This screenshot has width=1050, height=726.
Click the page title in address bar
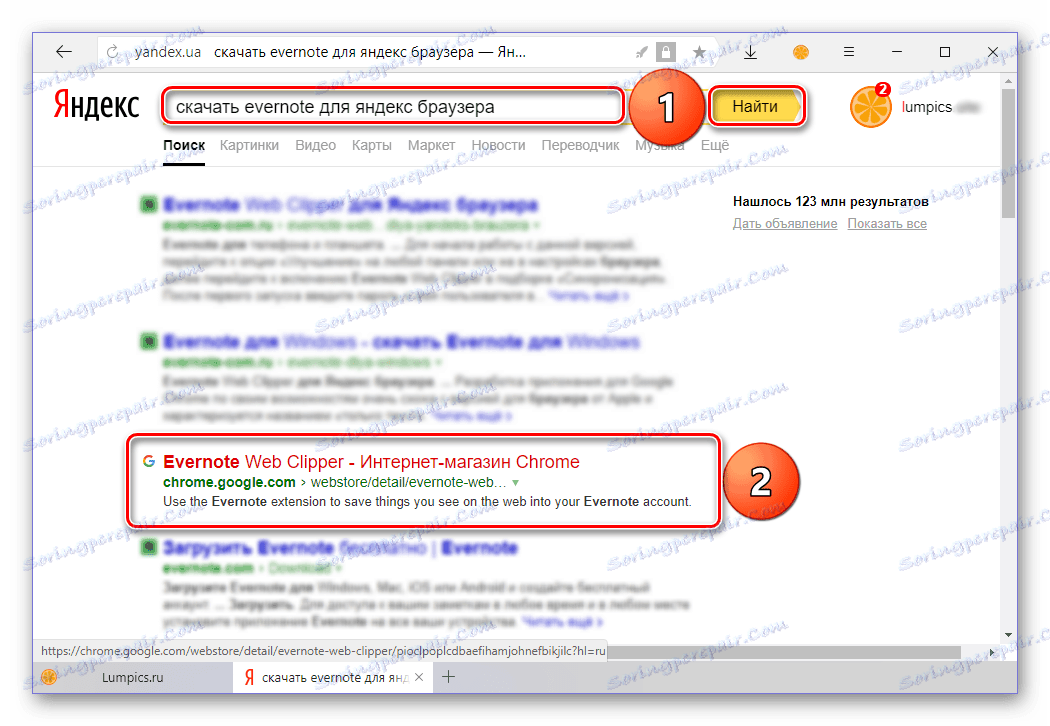[370, 52]
